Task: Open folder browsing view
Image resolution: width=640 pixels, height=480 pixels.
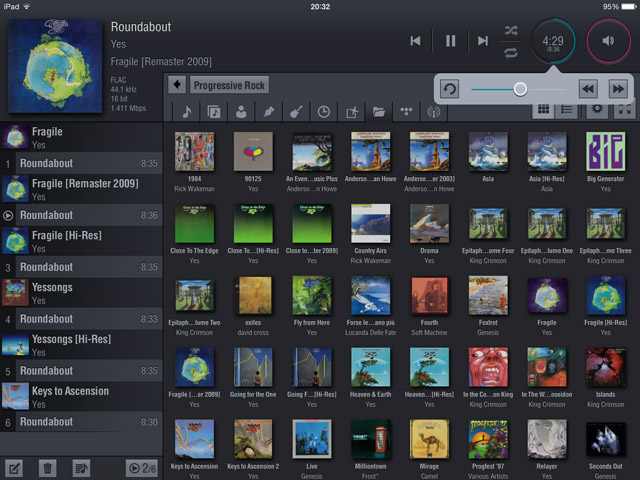Action: [379, 112]
